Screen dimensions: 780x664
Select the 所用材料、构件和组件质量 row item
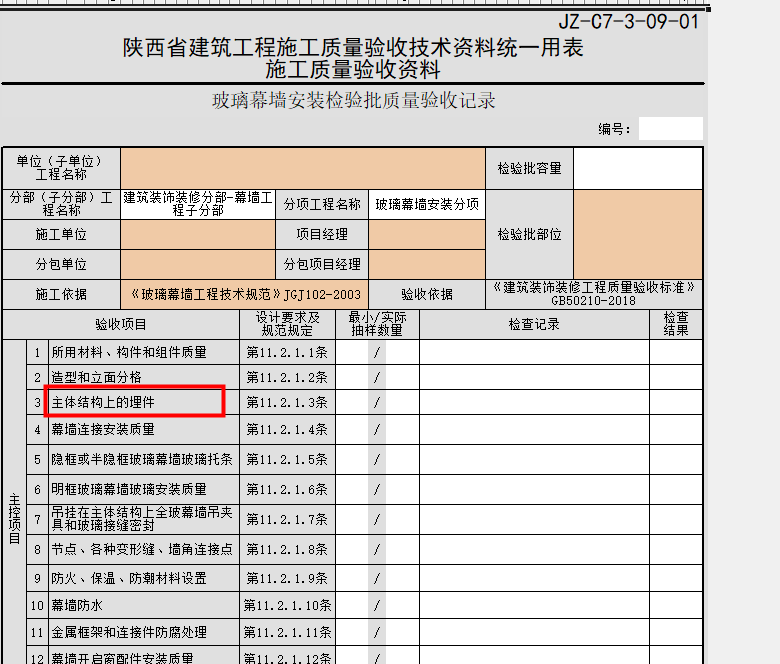(x=143, y=352)
